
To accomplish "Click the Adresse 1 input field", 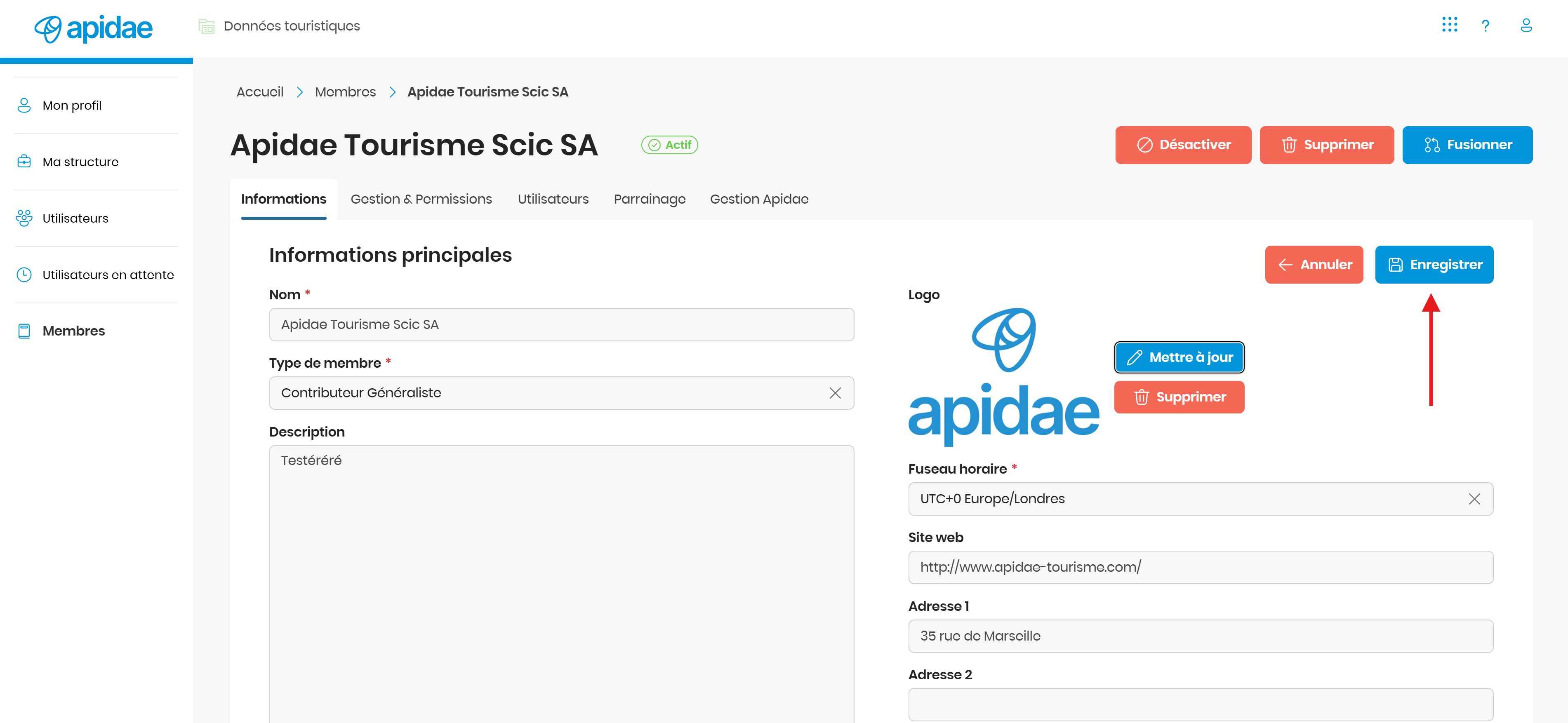I will point(1201,636).
